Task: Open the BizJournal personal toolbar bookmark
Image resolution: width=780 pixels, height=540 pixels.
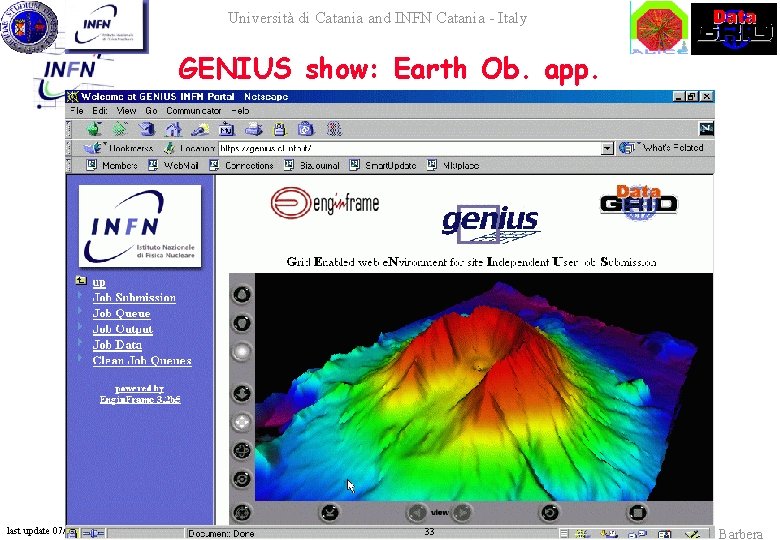Action: (312, 165)
